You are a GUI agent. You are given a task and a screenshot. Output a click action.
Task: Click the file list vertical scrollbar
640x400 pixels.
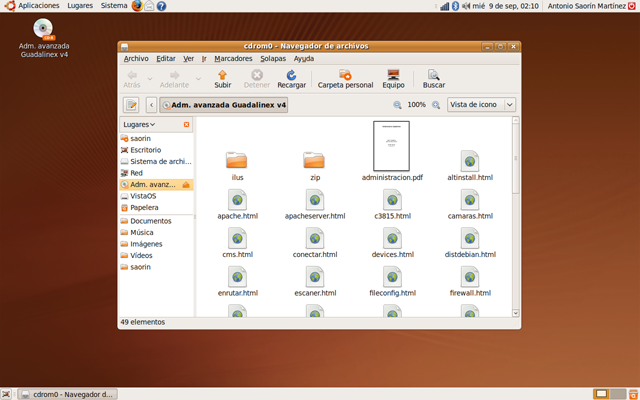(516, 160)
